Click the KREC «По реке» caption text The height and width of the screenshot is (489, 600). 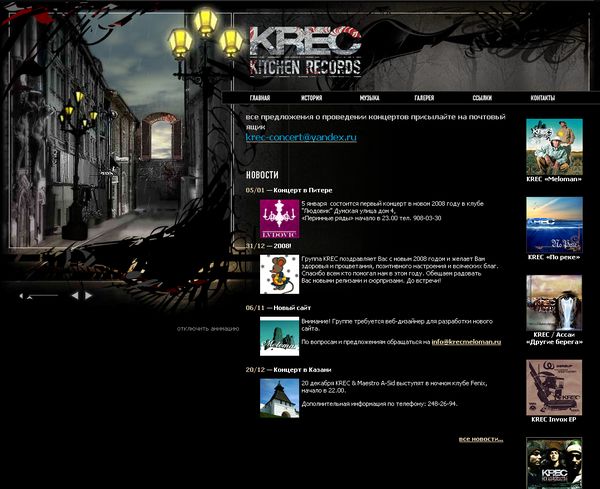(x=554, y=257)
